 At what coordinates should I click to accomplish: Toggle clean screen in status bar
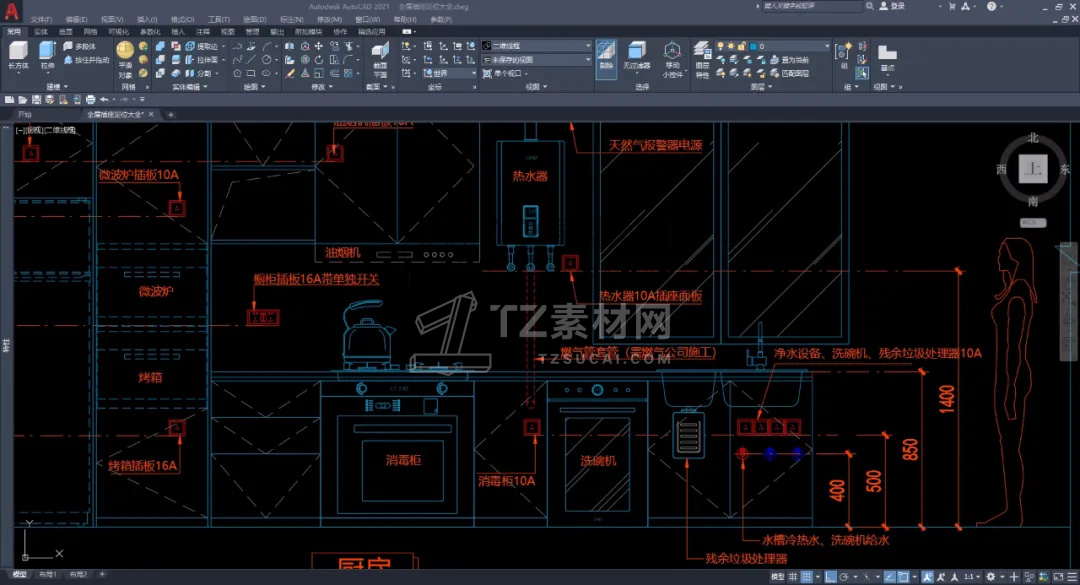[1059, 577]
